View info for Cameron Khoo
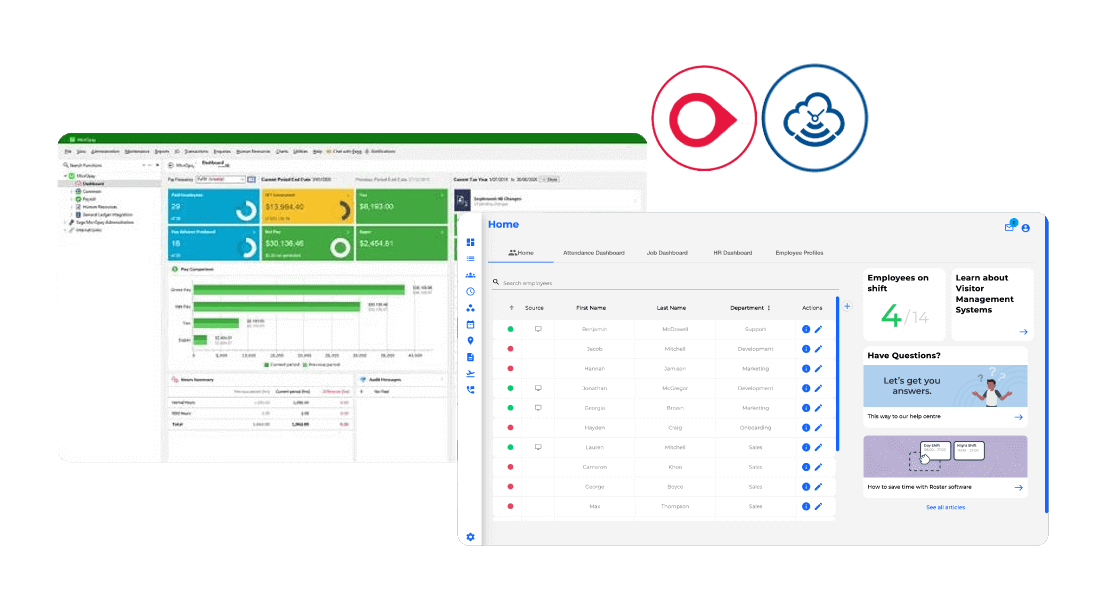The image size is (1106, 611). tap(806, 467)
